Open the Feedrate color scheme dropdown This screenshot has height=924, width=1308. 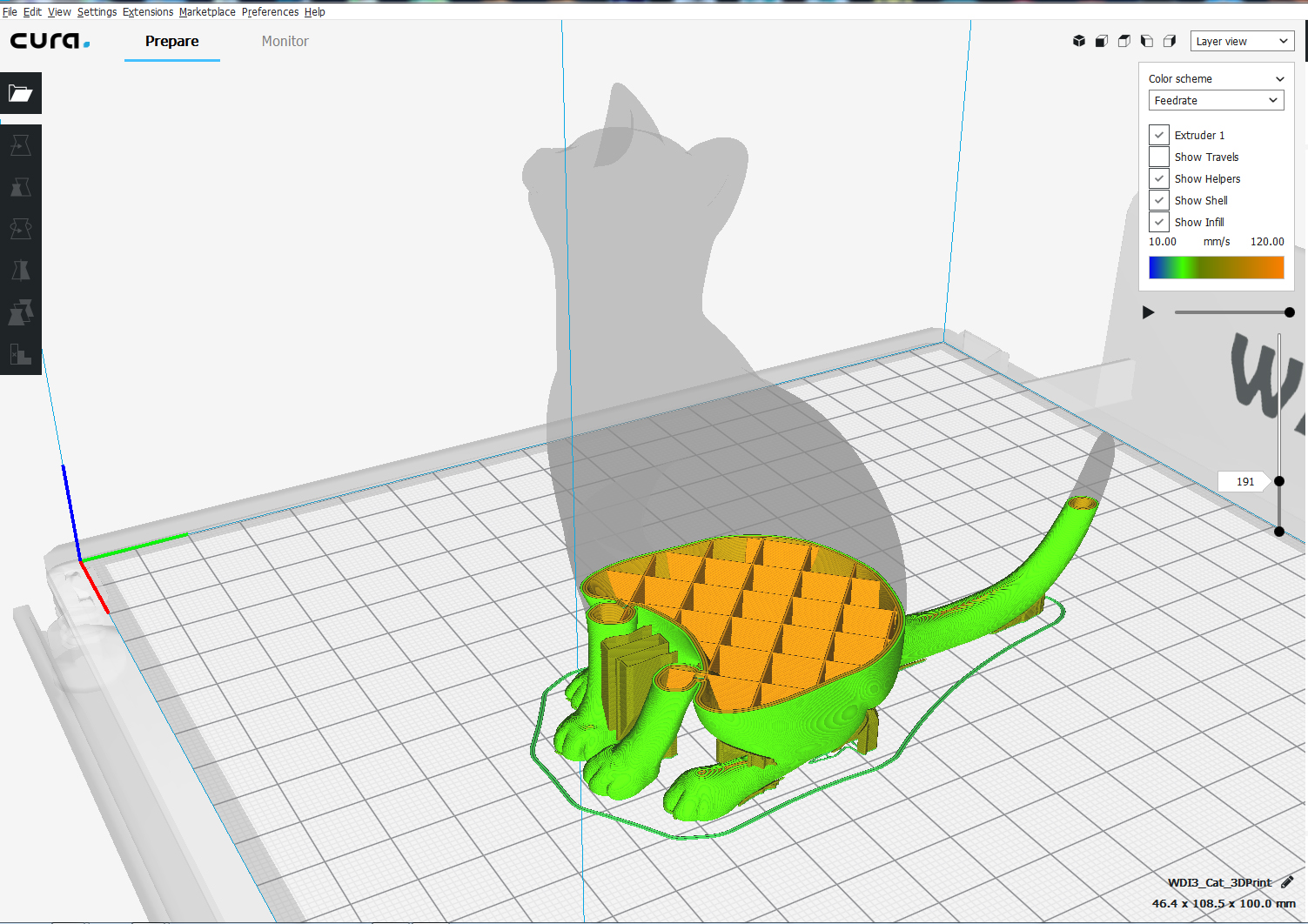[x=1216, y=100]
